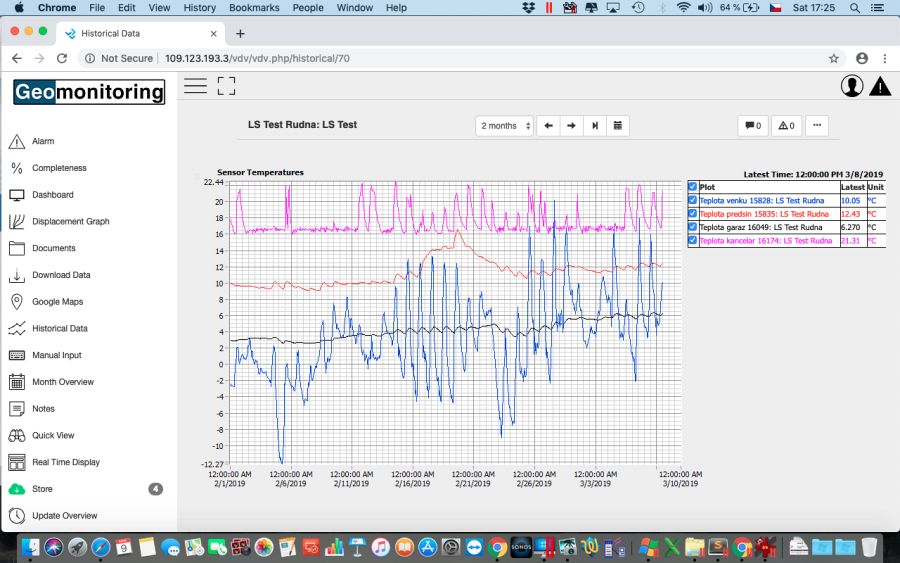Open Update Overview in the sidebar

pos(64,516)
